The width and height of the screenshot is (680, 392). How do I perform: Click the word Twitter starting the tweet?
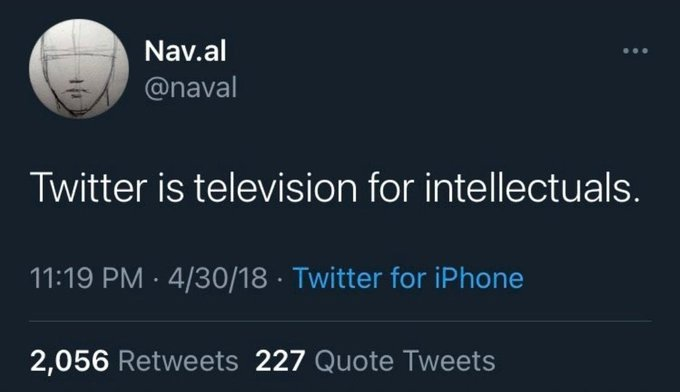89,188
